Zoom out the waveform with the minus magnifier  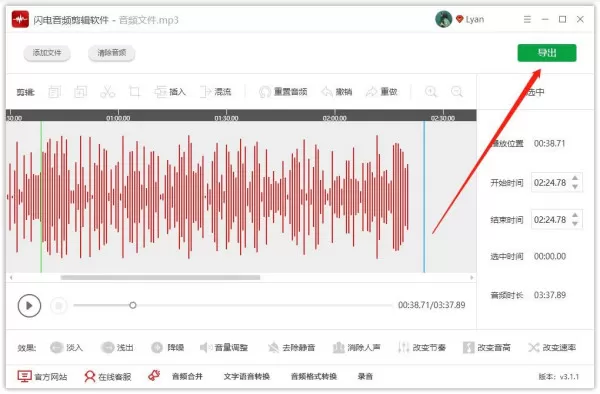(457, 92)
